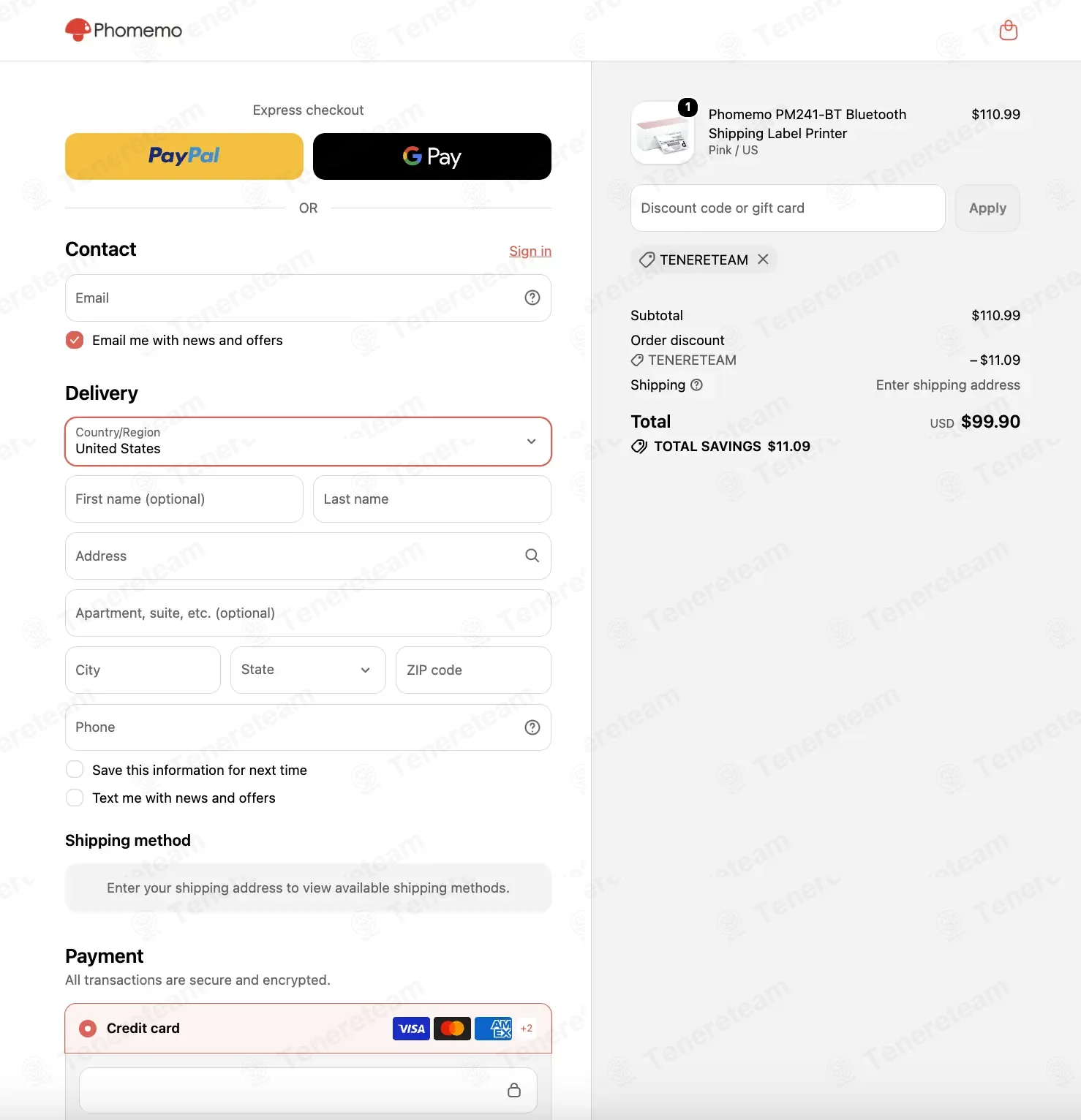This screenshot has width=1081, height=1120.
Task: Click the address search magnifier icon
Action: [x=532, y=556]
